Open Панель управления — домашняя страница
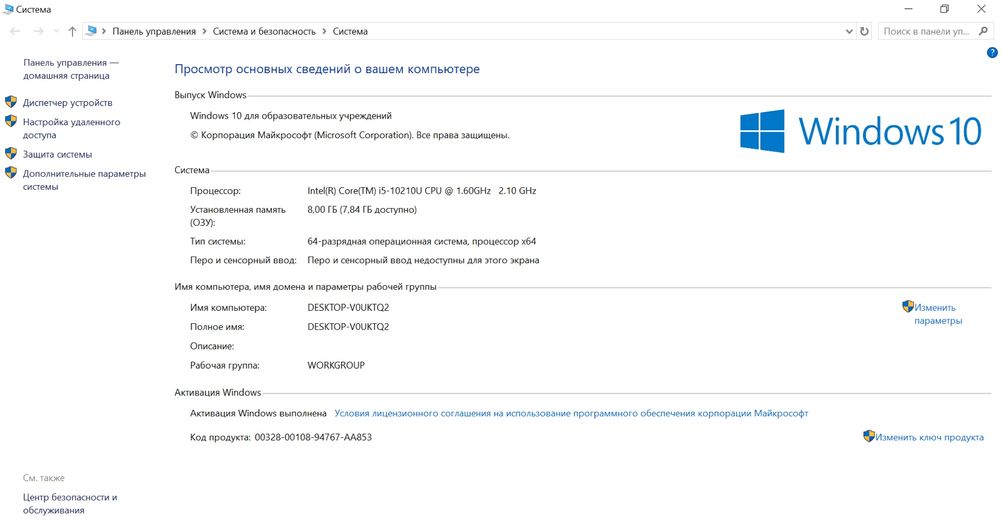The image size is (1001, 529). (x=71, y=69)
